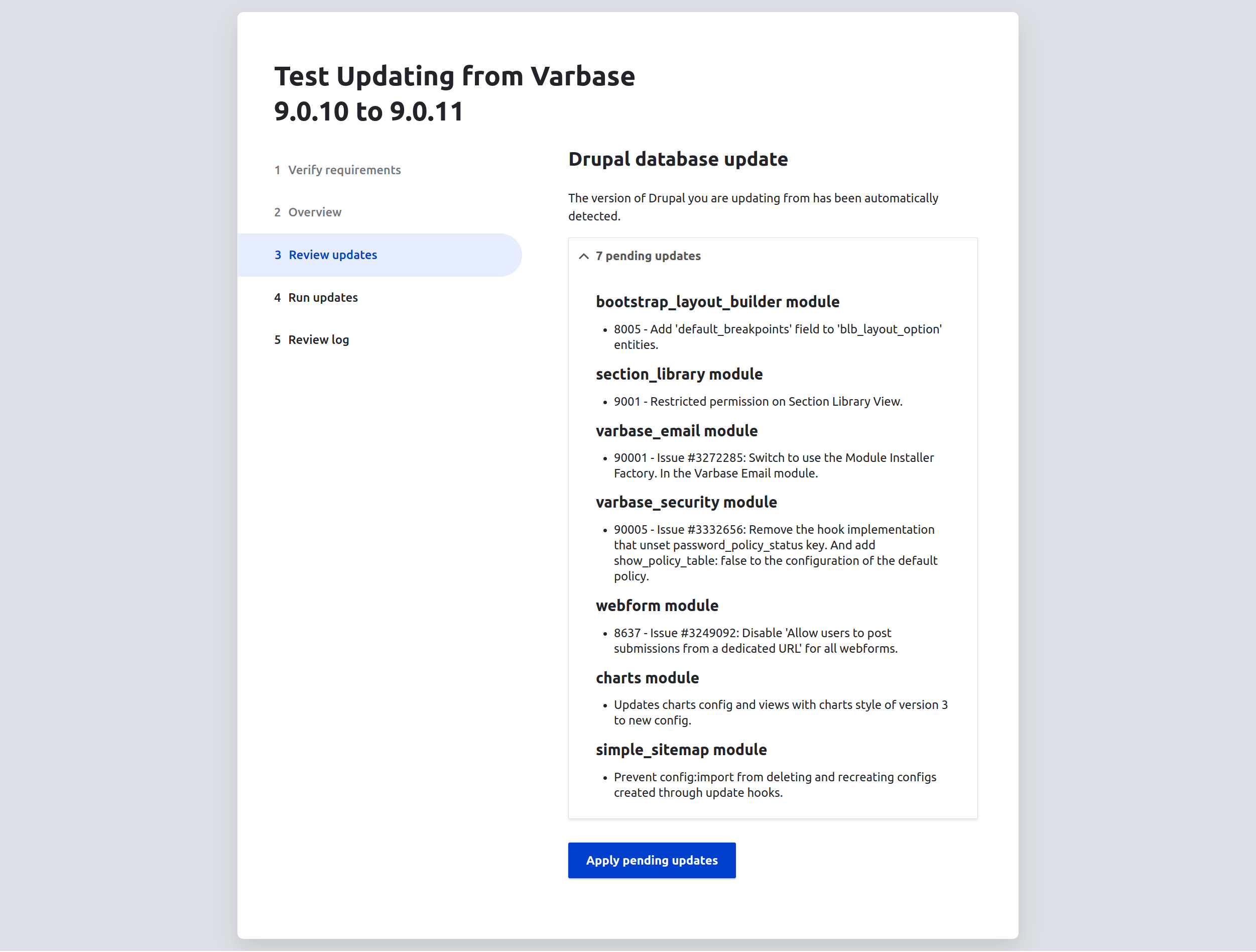Click the webform module heading
Screen dimensions: 1256x952
click(657, 606)
